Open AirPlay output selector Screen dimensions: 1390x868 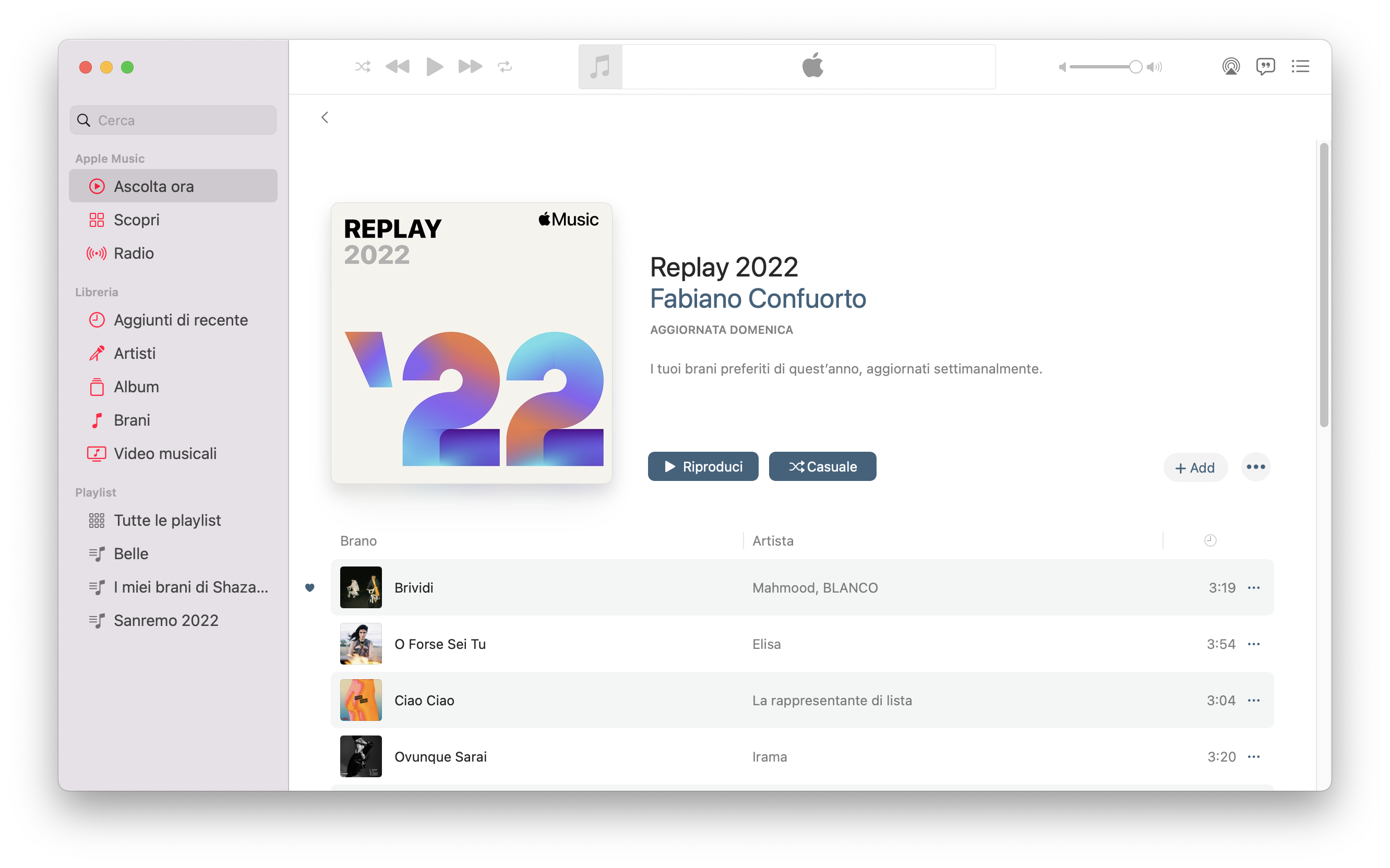click(x=1231, y=67)
